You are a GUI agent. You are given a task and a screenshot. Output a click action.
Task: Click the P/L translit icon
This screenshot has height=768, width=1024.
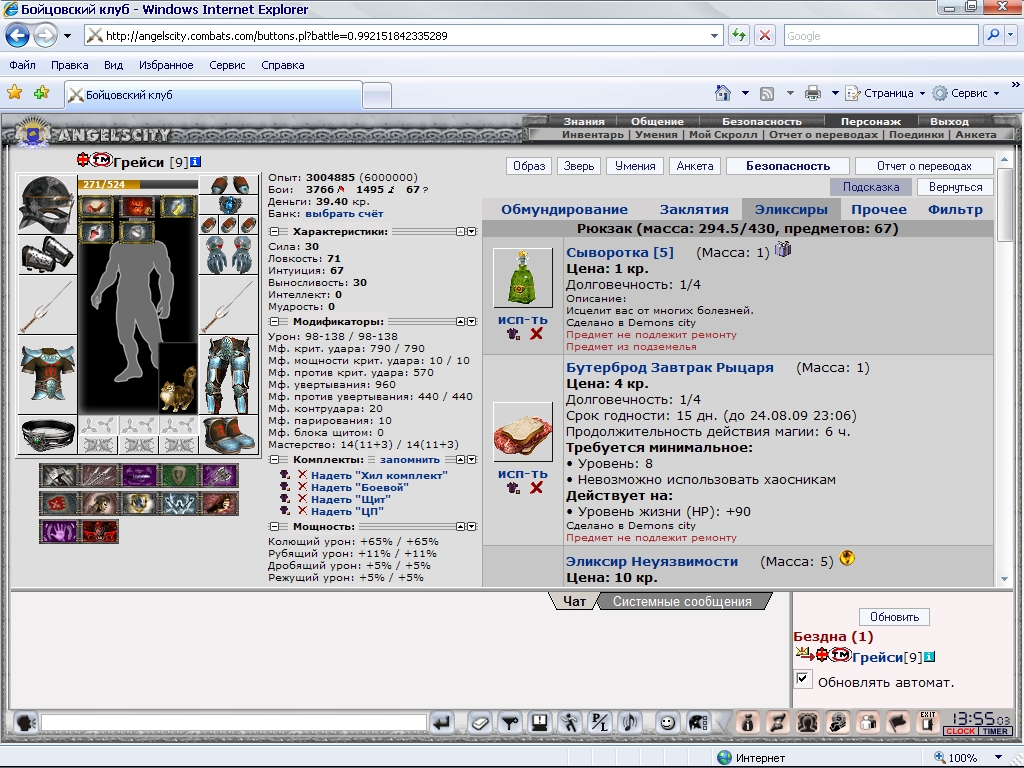coord(600,723)
